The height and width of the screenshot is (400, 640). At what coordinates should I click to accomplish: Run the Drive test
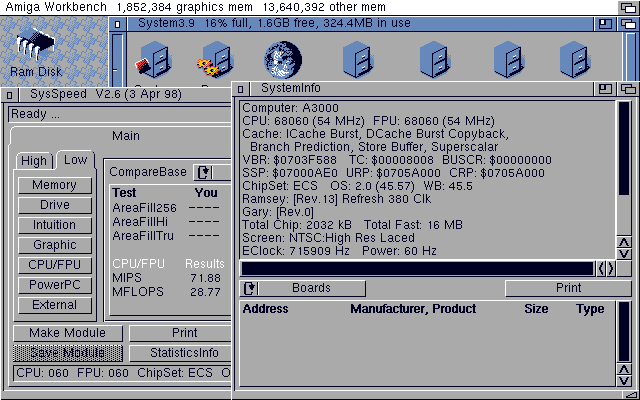[x=55, y=205]
